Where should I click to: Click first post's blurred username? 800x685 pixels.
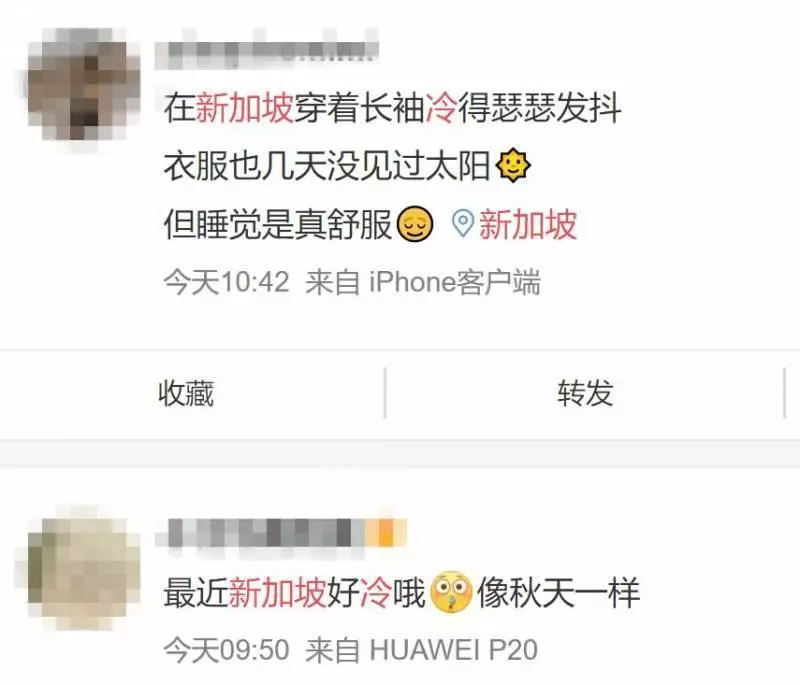tap(267, 51)
